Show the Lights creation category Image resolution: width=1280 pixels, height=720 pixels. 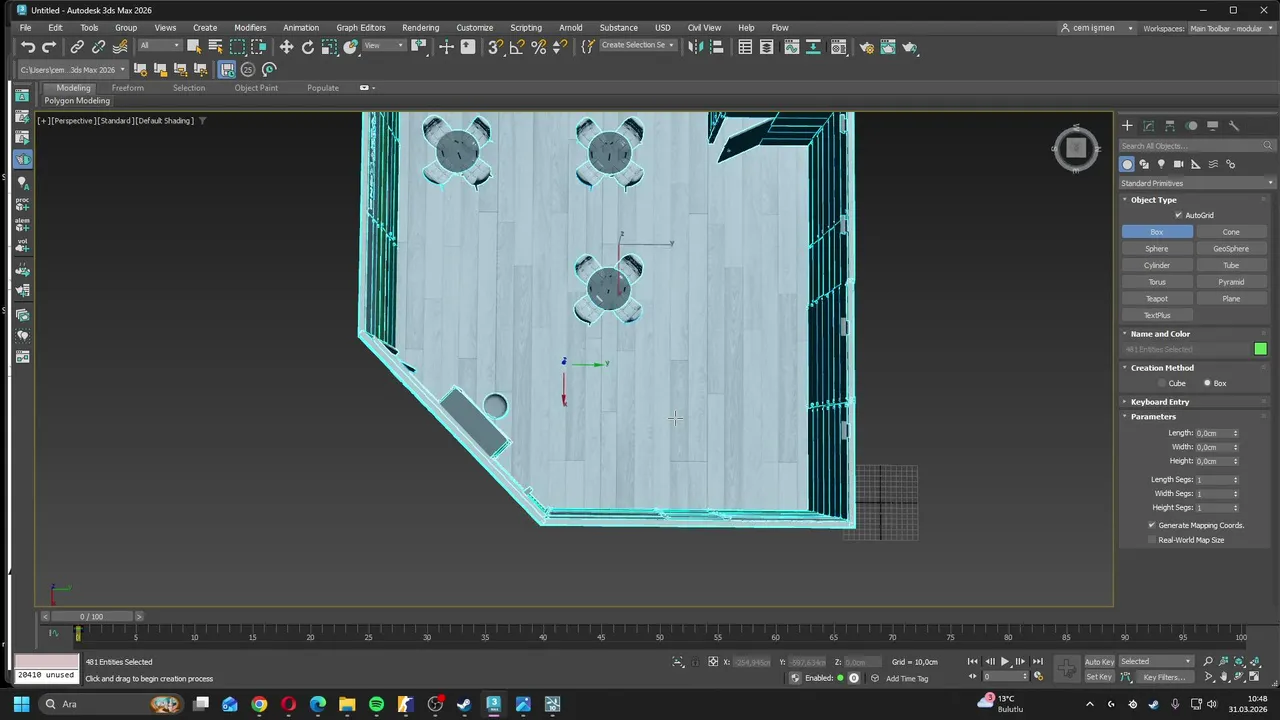1161,164
